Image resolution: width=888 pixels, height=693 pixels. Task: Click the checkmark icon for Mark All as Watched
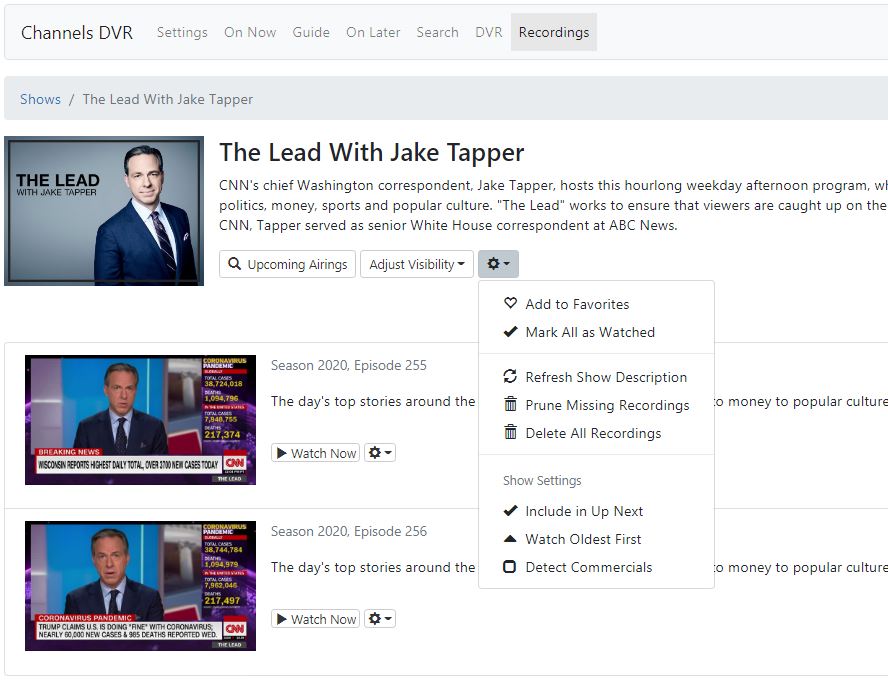[x=510, y=332]
